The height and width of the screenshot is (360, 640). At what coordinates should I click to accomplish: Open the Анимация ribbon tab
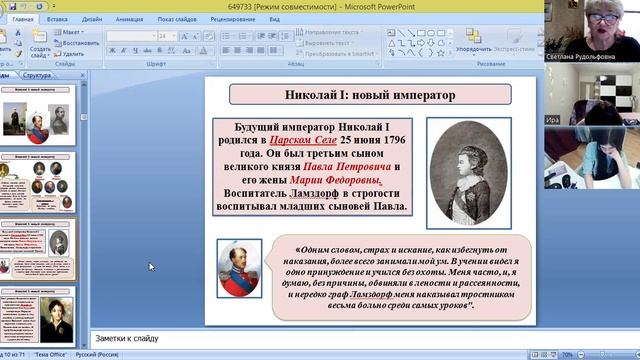click(x=129, y=19)
